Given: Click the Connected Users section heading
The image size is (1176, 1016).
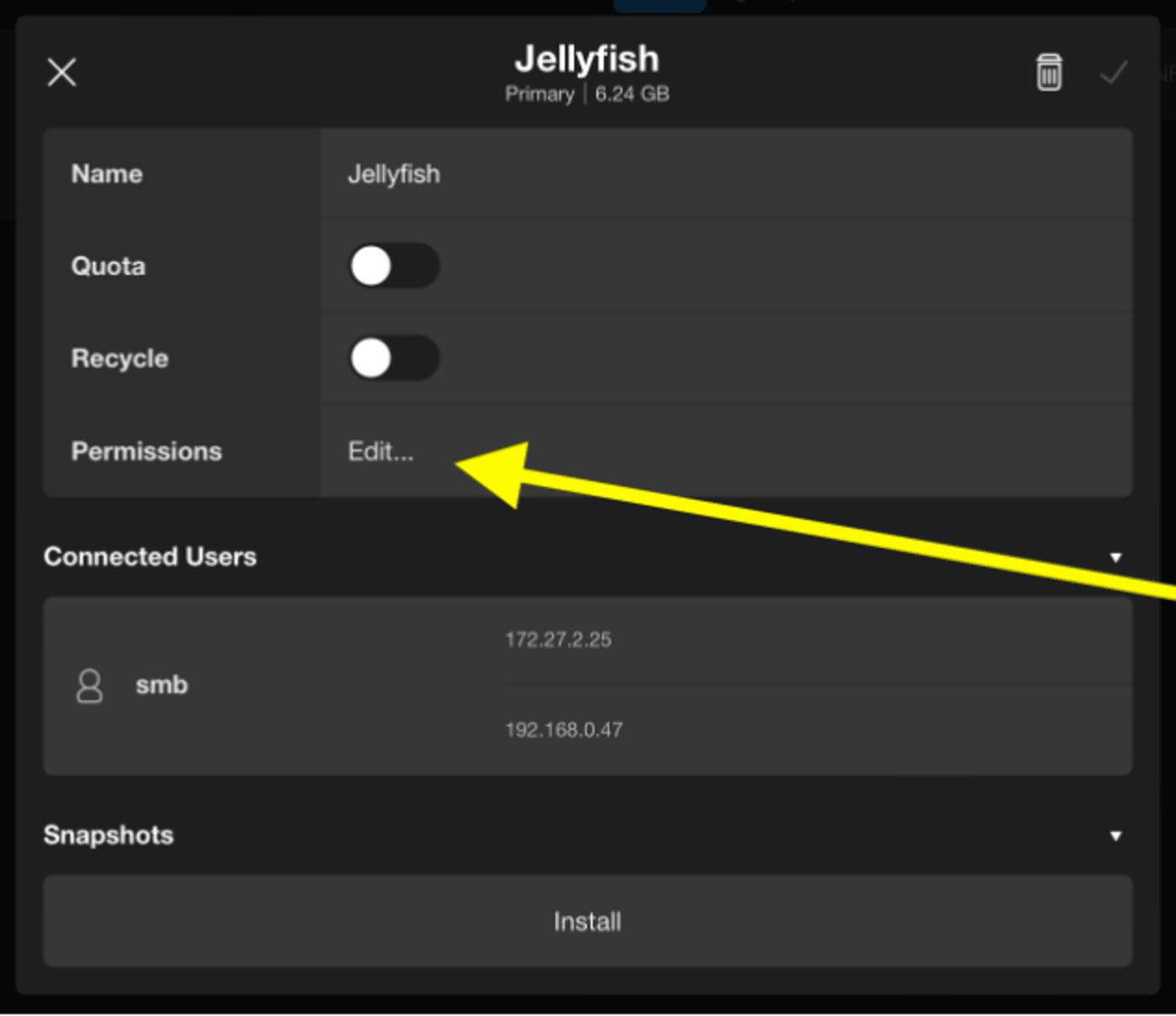Looking at the screenshot, I should point(150,557).
